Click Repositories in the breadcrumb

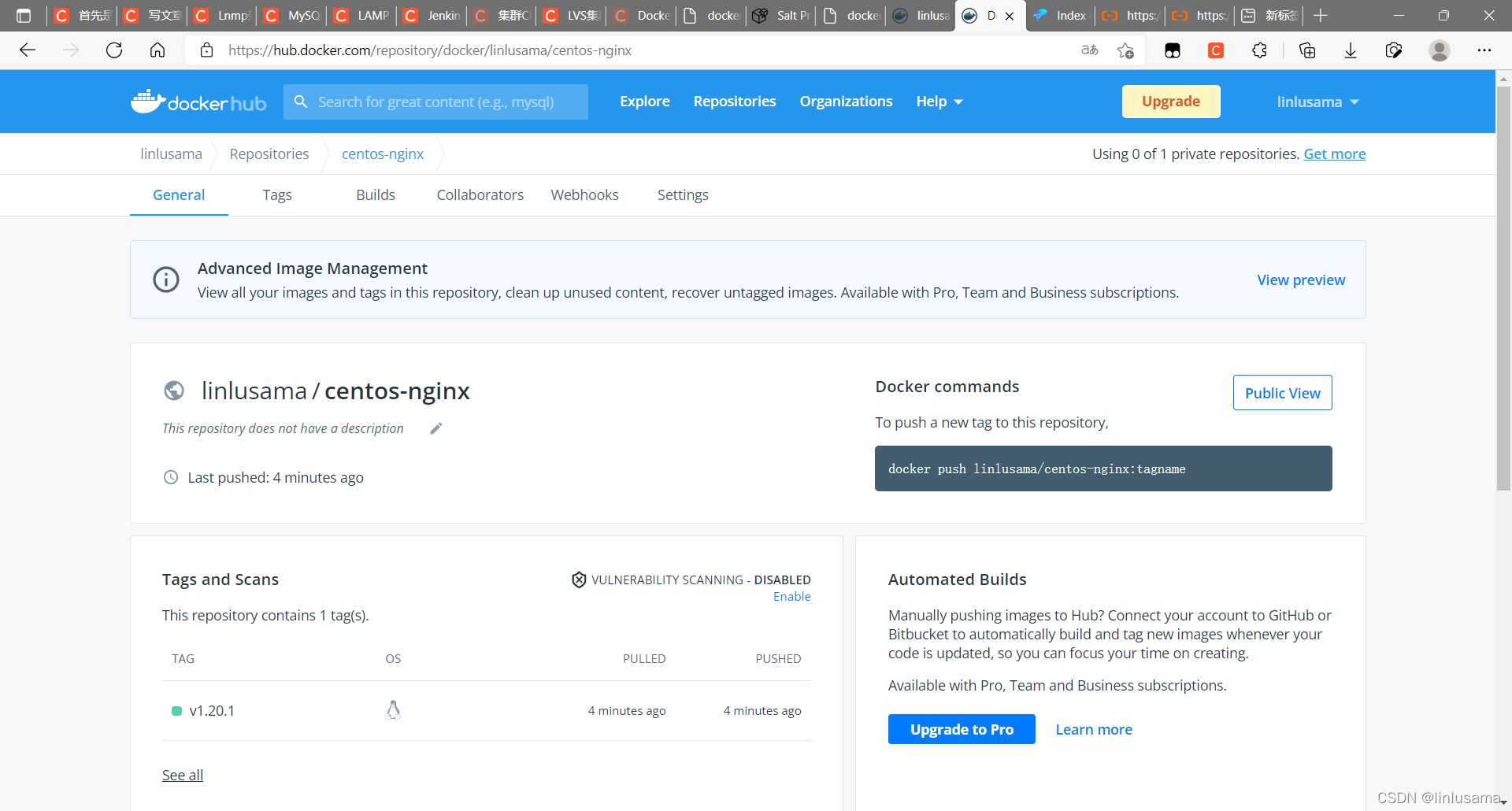269,154
